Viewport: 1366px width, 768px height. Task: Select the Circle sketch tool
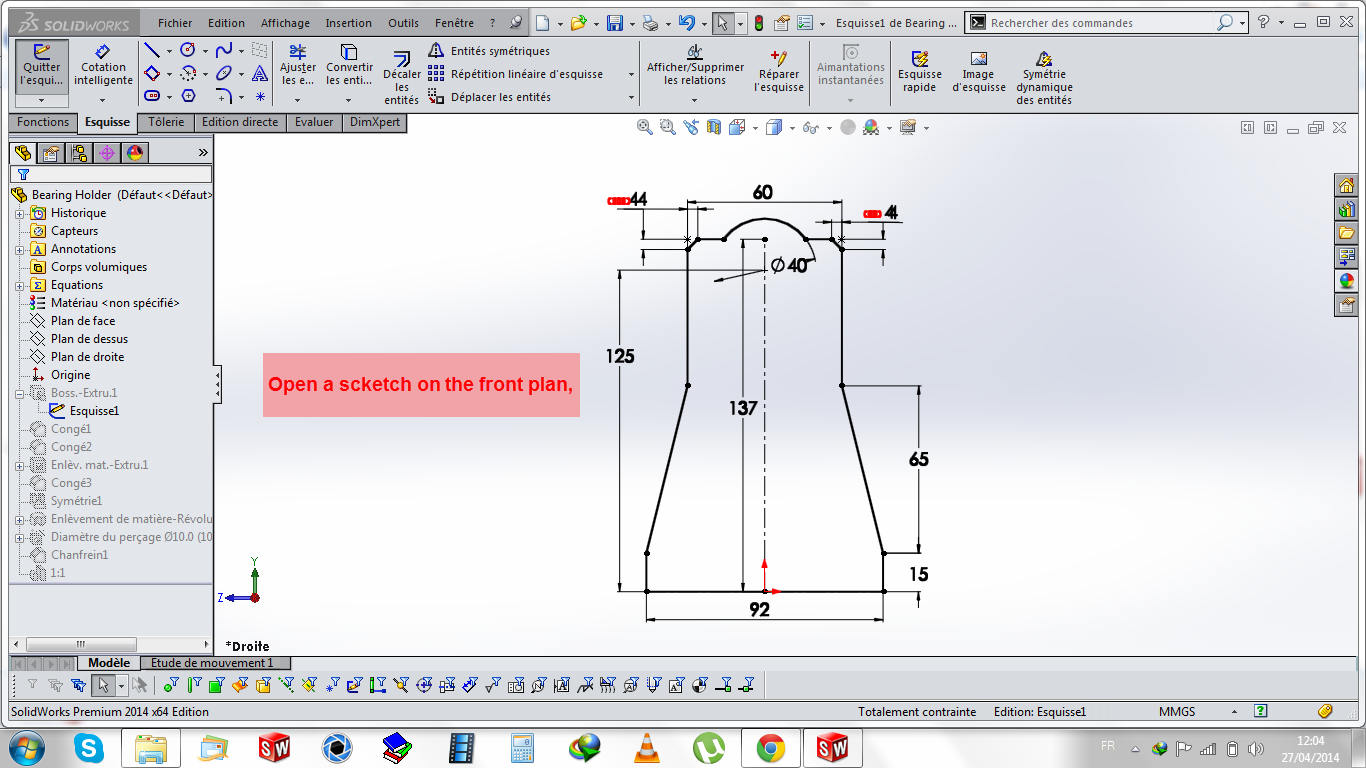pyautogui.click(x=188, y=49)
